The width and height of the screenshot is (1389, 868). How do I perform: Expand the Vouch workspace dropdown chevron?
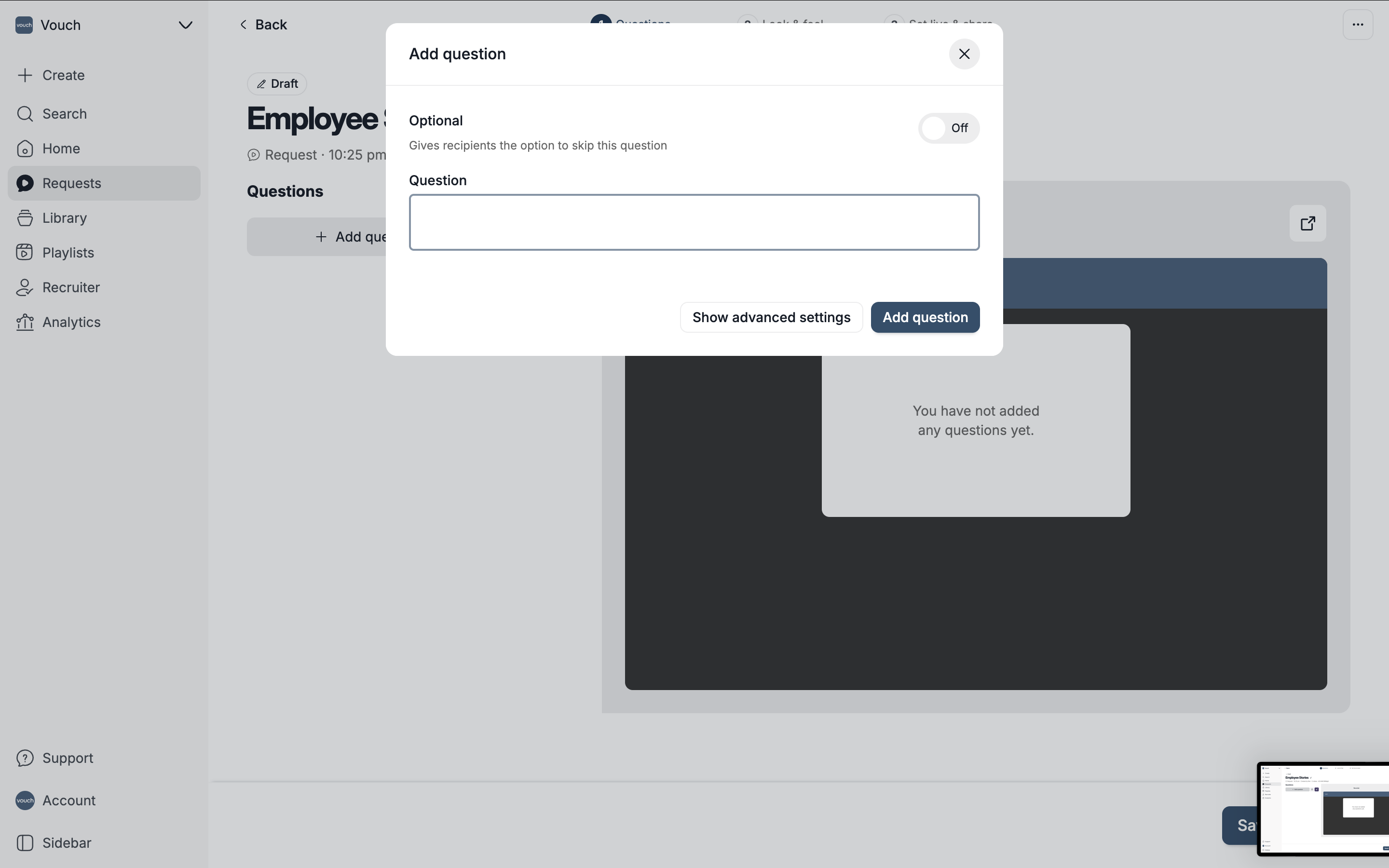tap(185, 25)
